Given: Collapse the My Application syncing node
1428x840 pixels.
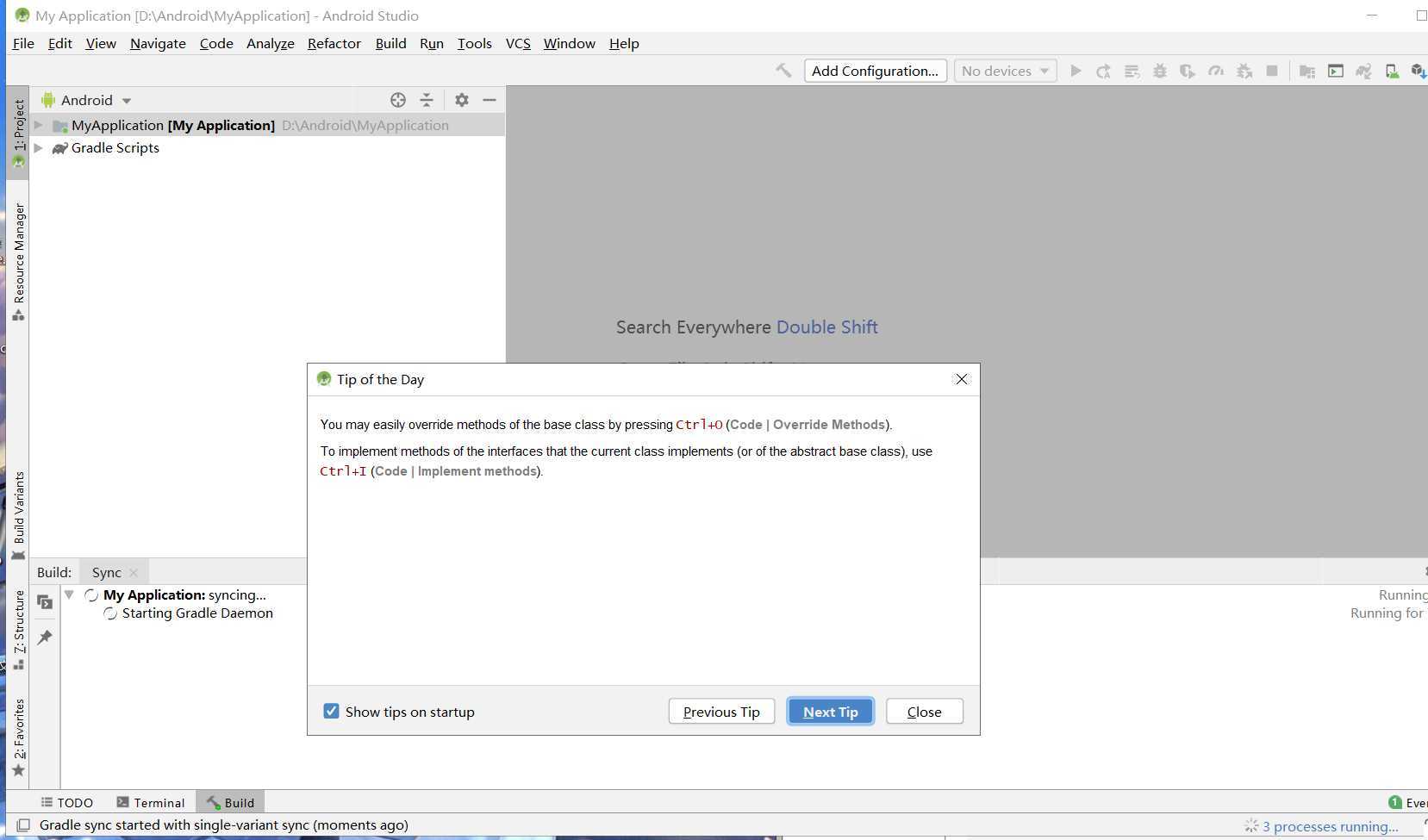Looking at the screenshot, I should [69, 594].
